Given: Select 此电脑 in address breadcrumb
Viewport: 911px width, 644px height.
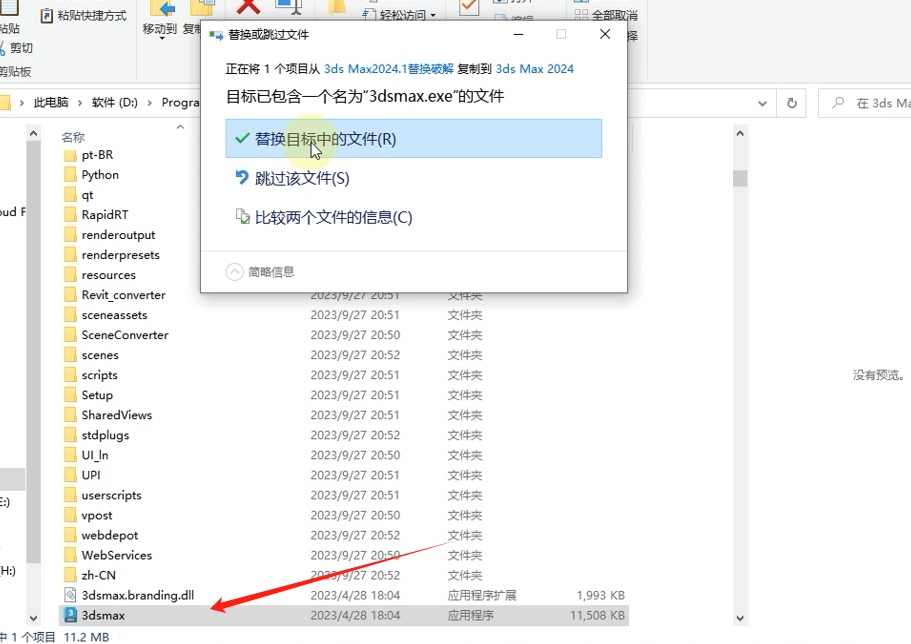Looking at the screenshot, I should point(51,102).
